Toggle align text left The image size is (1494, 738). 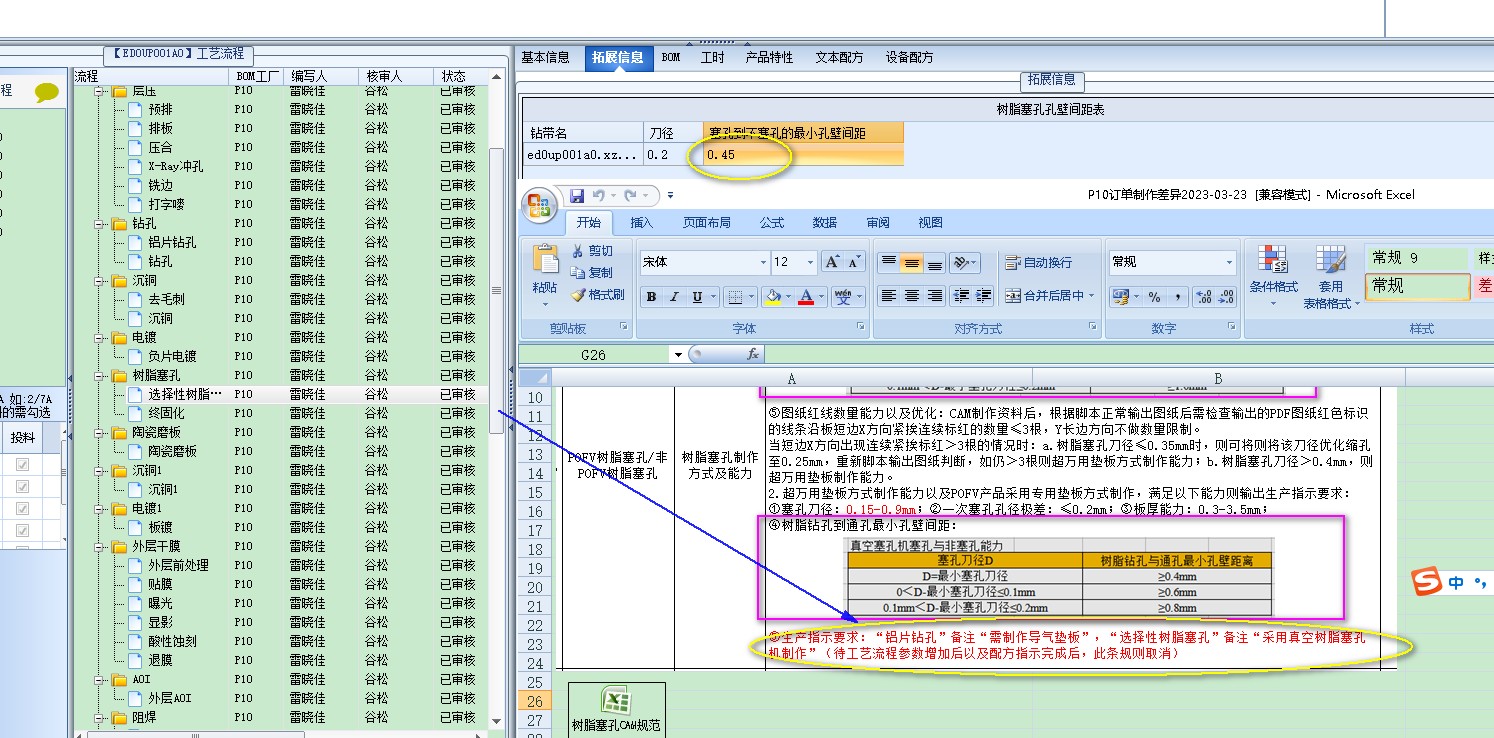click(888, 296)
